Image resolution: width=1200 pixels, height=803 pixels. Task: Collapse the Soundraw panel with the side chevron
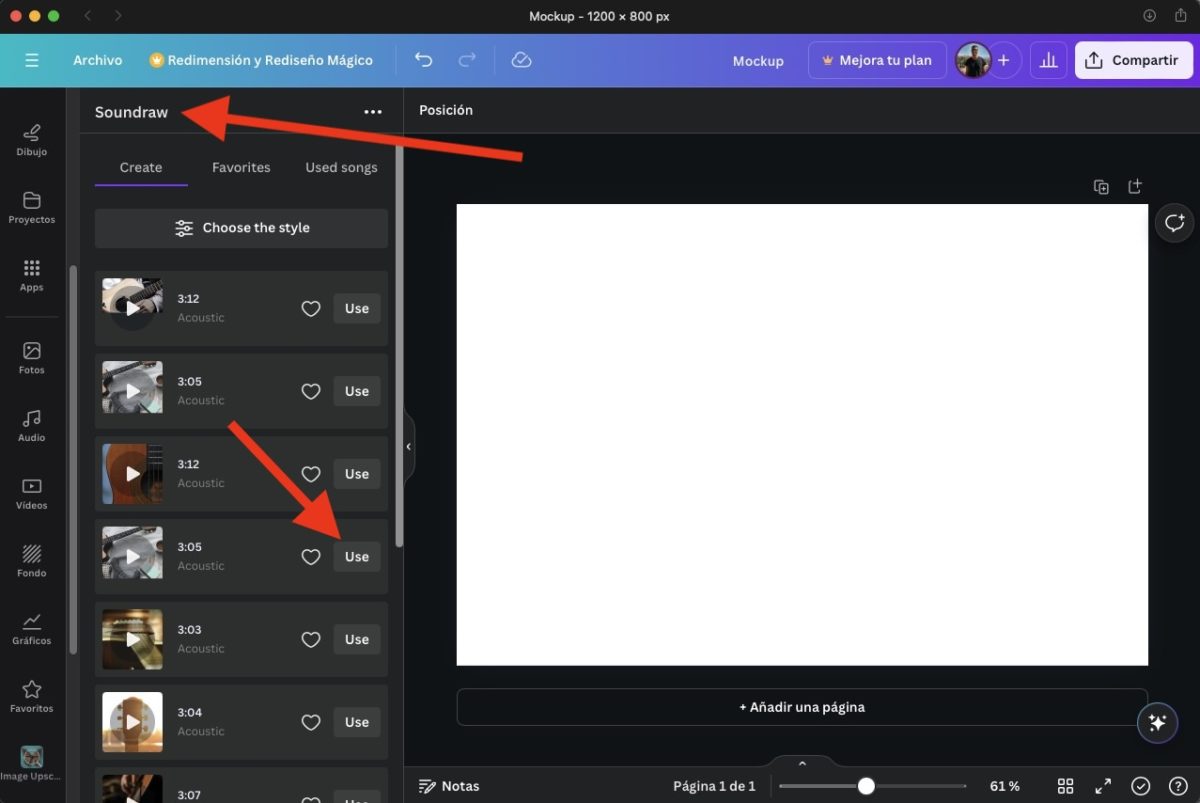pos(408,446)
